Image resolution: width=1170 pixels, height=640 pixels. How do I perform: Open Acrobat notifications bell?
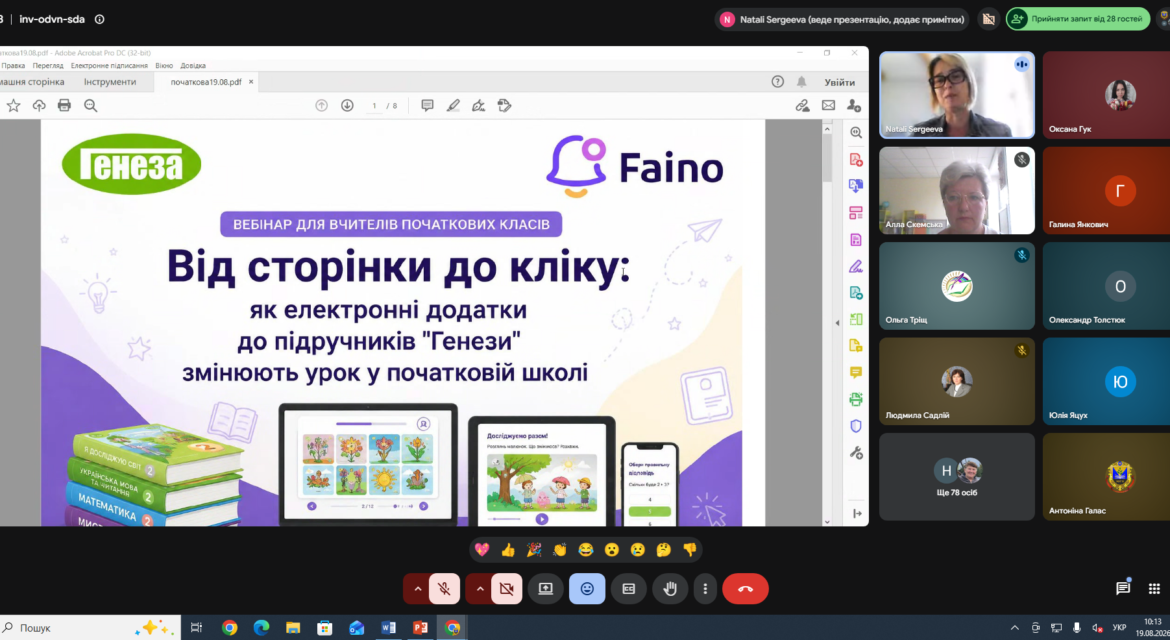[801, 81]
